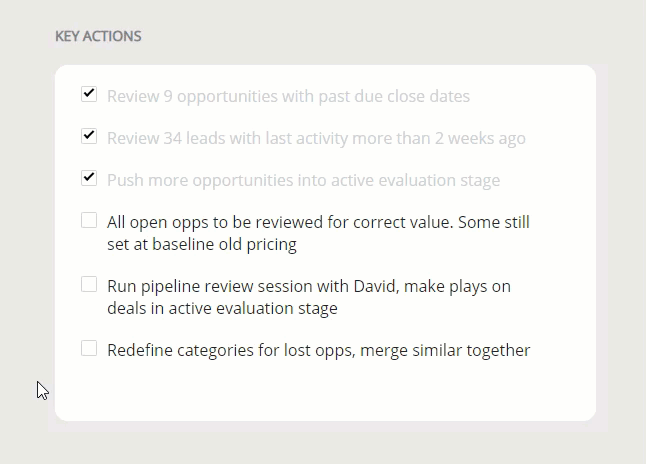This screenshot has height=464, width=646.
Task: Check the All open opps reviewed checkbox
Action: (x=89, y=220)
